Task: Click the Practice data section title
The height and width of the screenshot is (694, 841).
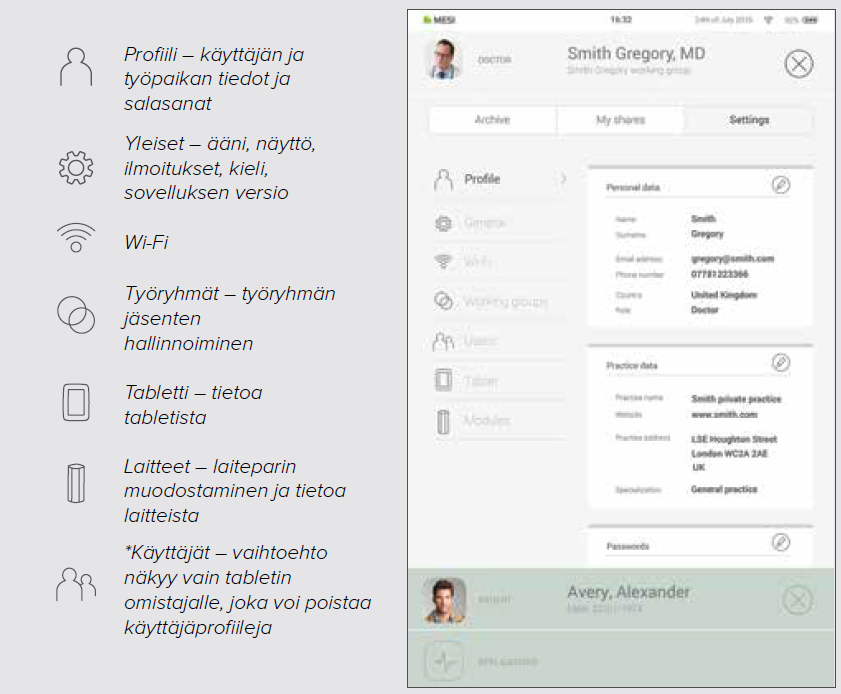Action: point(631,365)
